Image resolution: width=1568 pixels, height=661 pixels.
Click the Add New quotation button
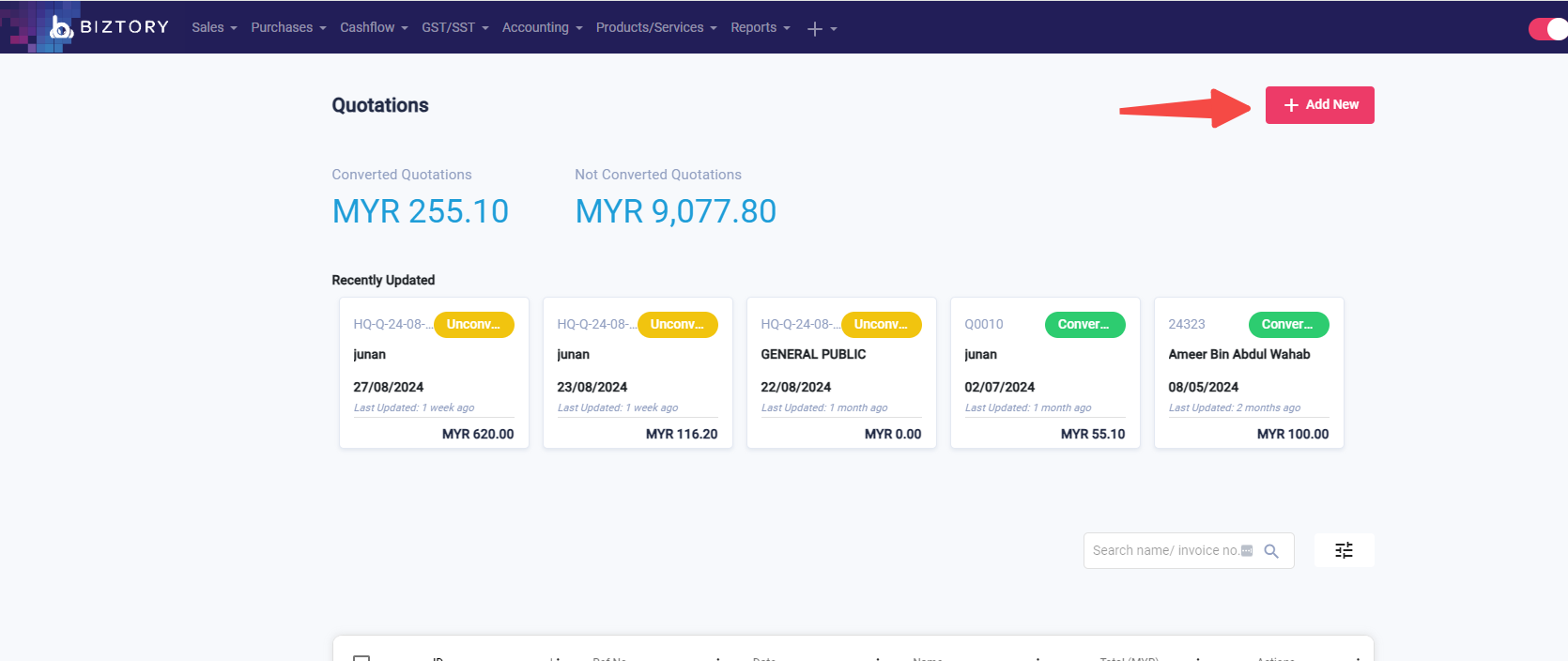click(1319, 104)
